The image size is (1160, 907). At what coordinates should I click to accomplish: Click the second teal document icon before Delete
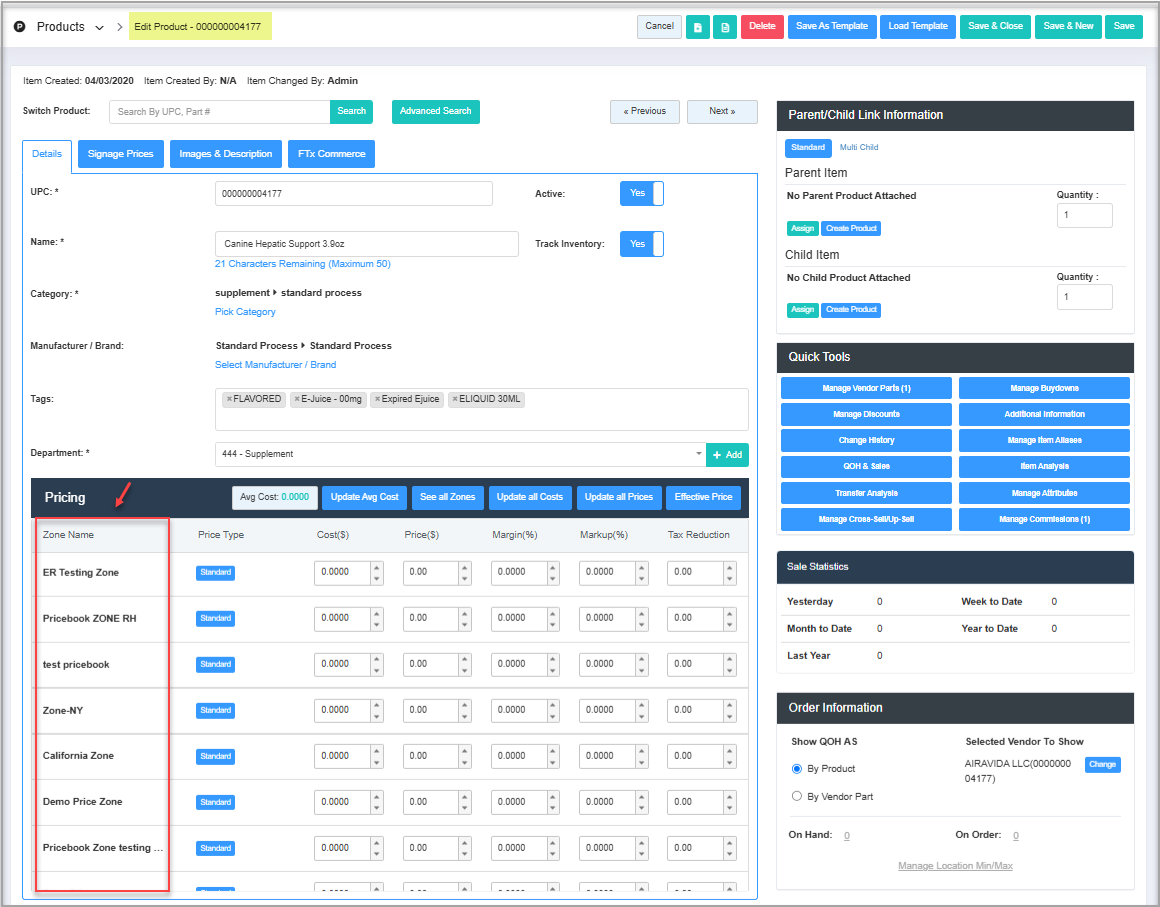pos(725,27)
